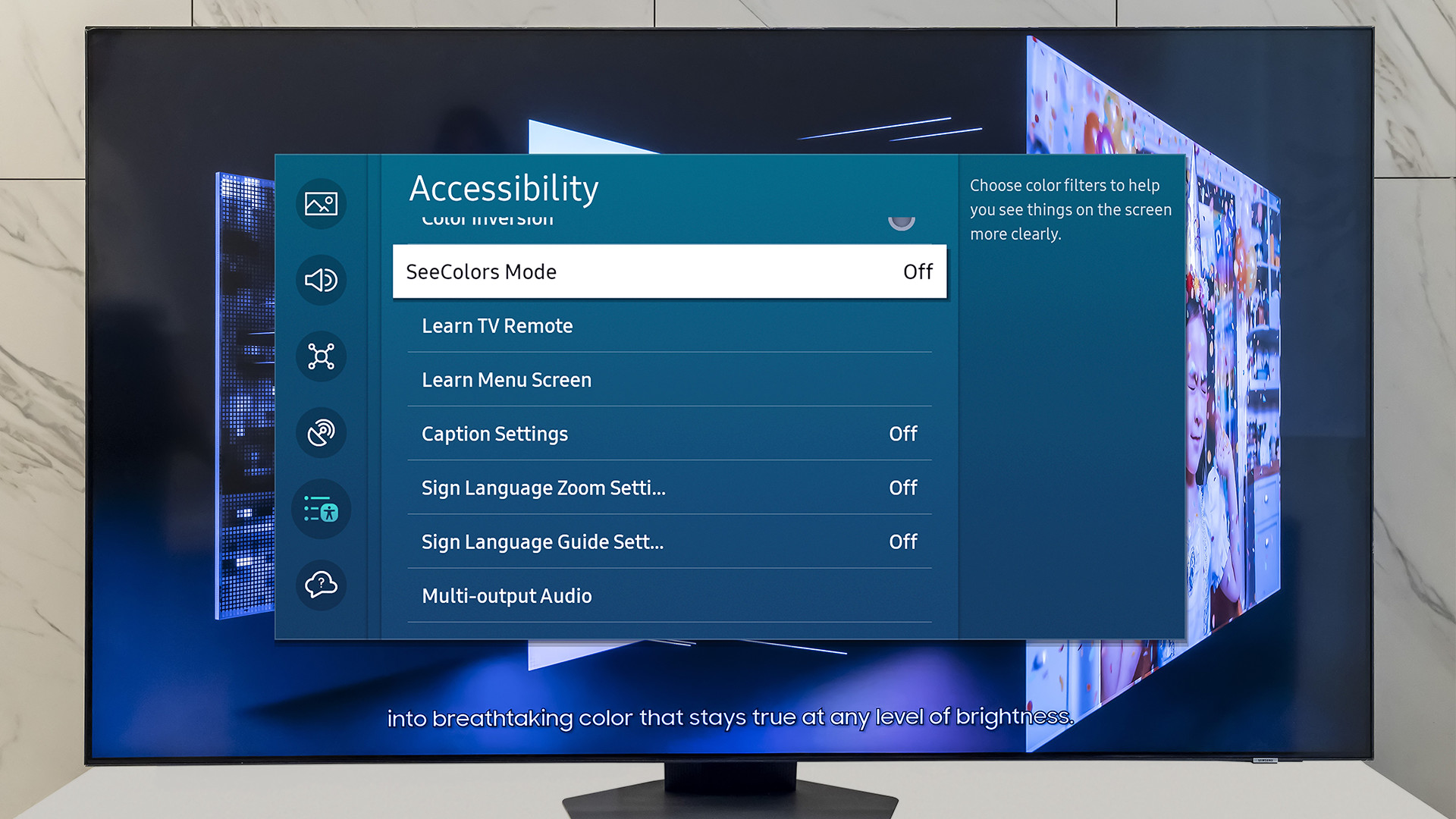This screenshot has width=1456, height=819.
Task: Click the Sign Language Zoom Off value
Action: (x=902, y=488)
